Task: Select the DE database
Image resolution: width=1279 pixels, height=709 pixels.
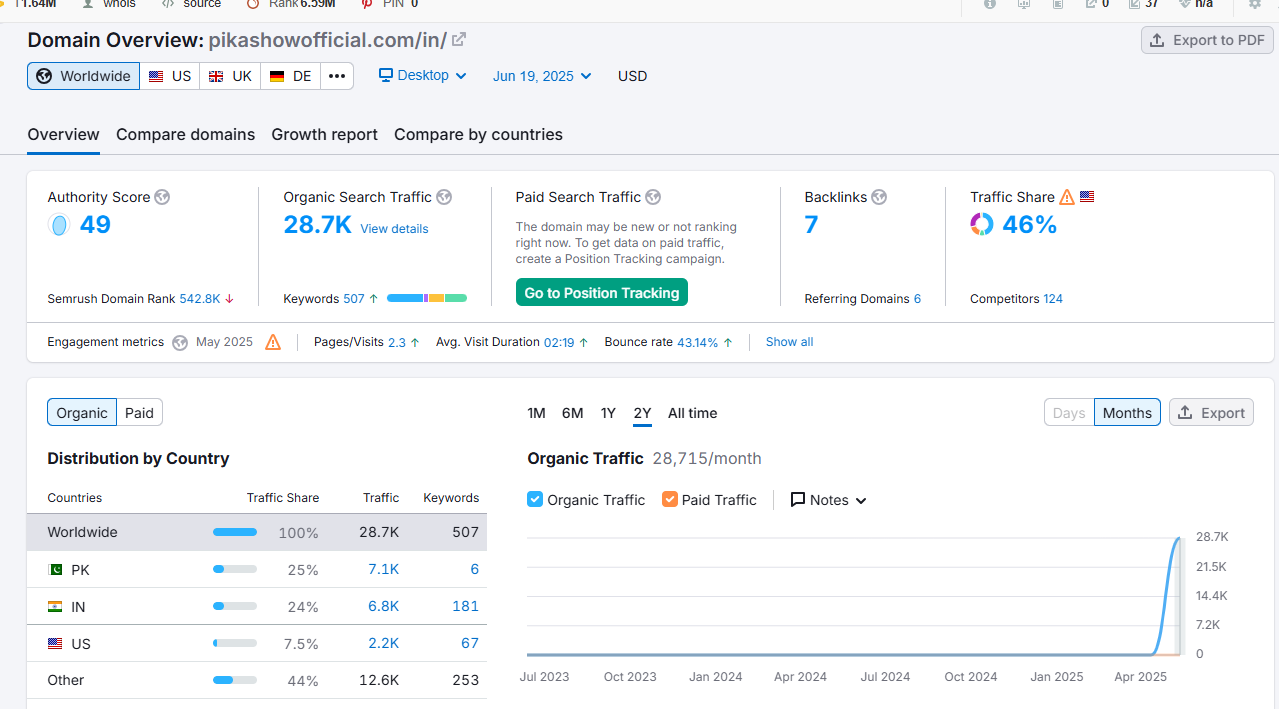Action: pyautogui.click(x=291, y=76)
